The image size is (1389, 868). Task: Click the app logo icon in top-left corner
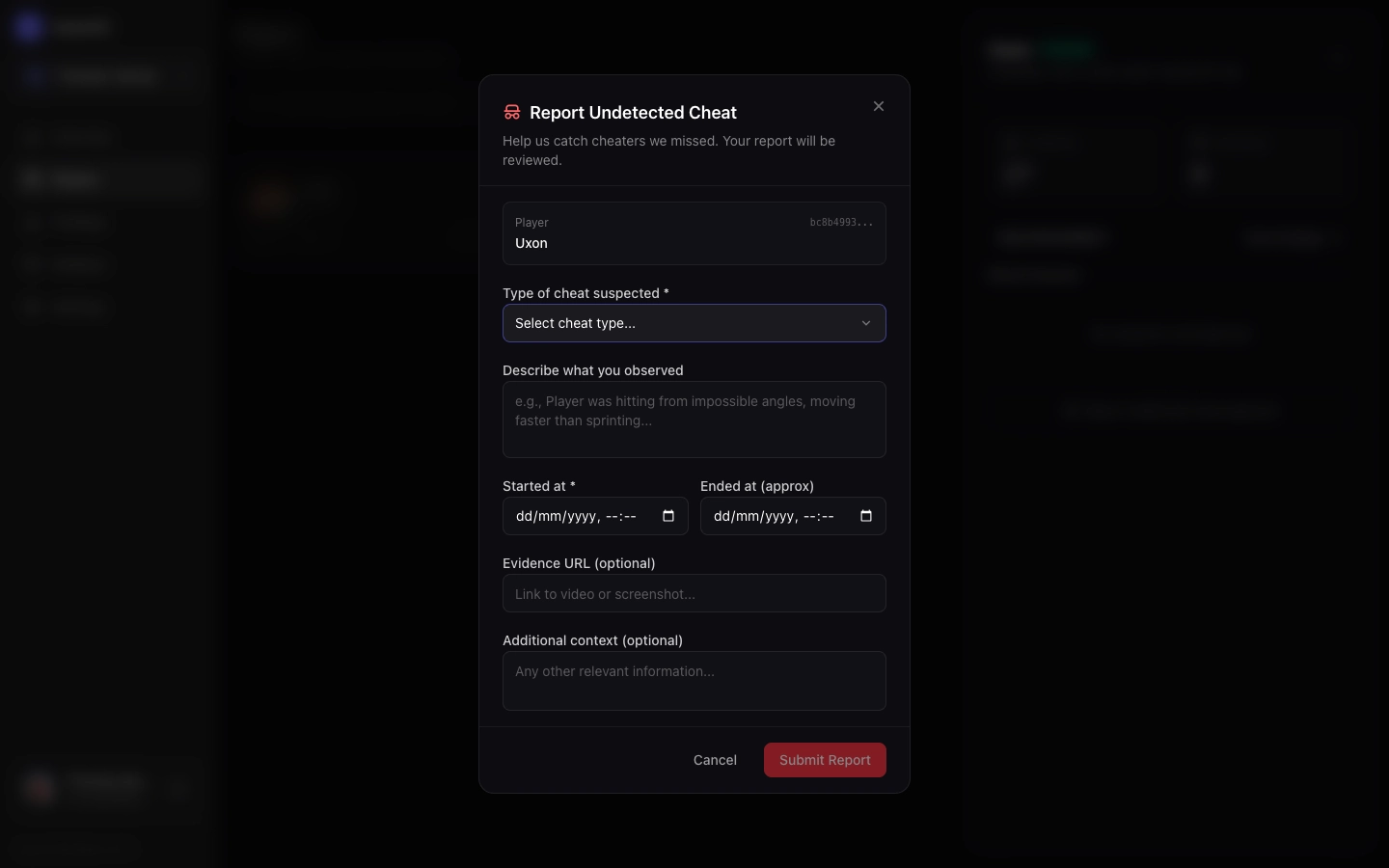point(29,26)
